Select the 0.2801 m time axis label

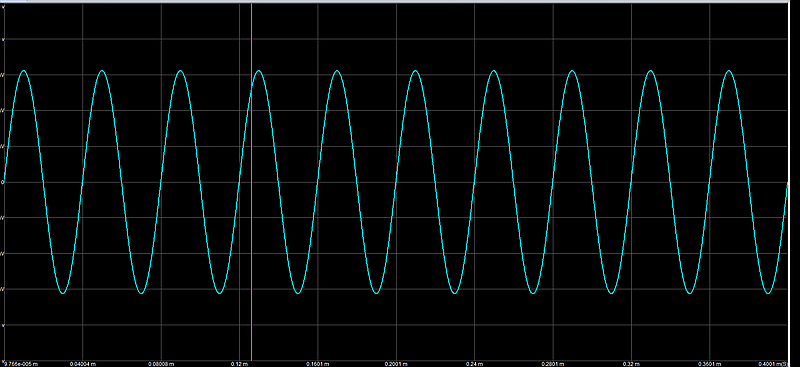(553, 364)
